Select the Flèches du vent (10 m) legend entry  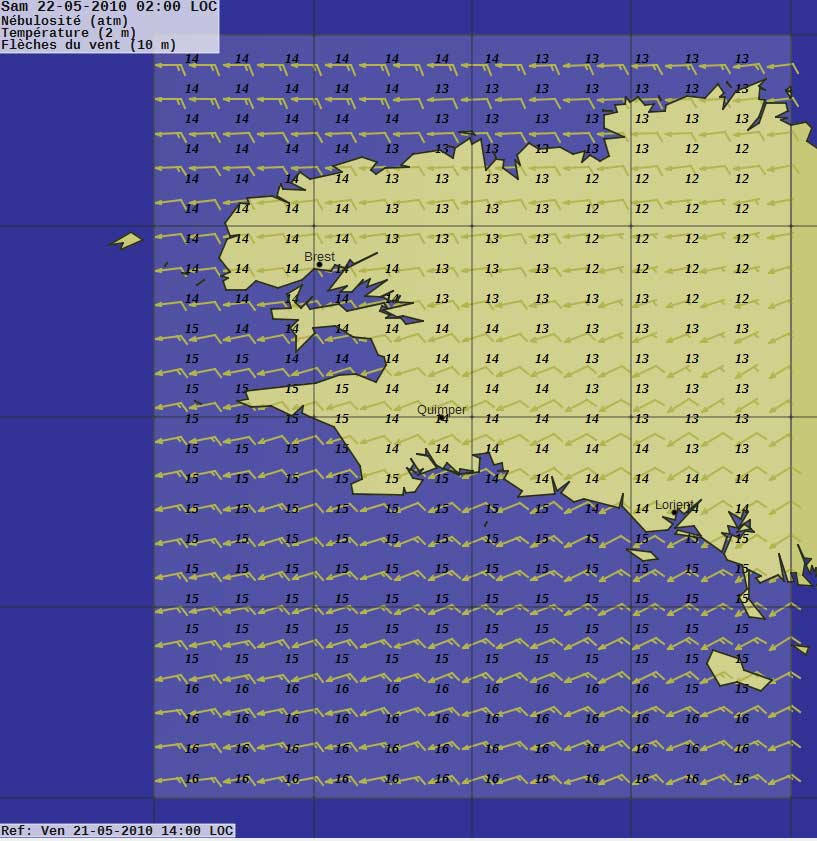88,45
